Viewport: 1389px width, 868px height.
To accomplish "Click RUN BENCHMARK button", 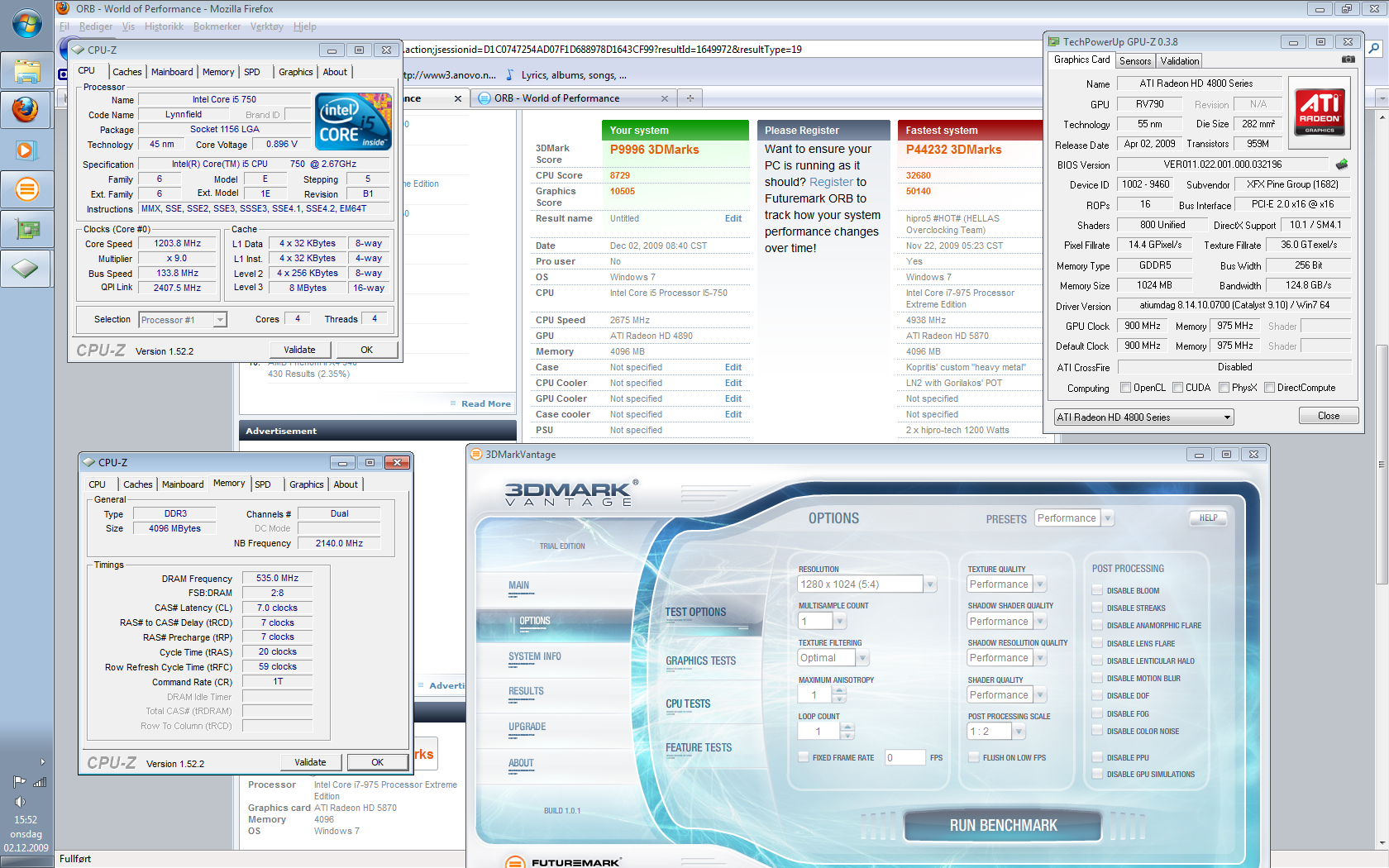I will click(x=1003, y=825).
